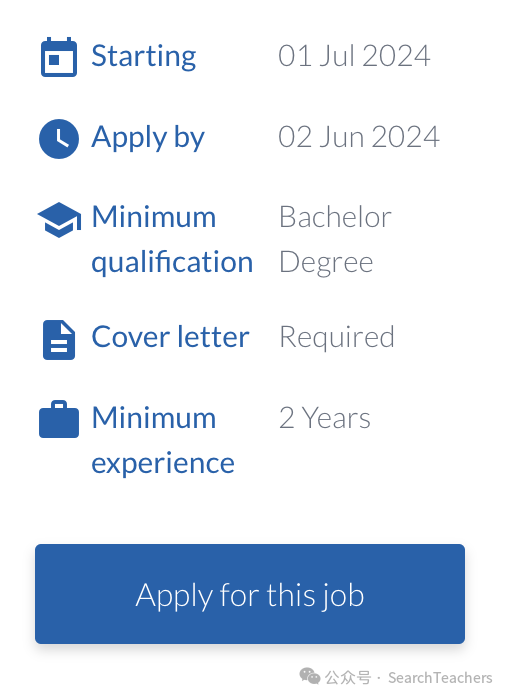The height and width of the screenshot is (698, 508).
Task: Click the SearchTeachers watermark text
Action: point(440,678)
